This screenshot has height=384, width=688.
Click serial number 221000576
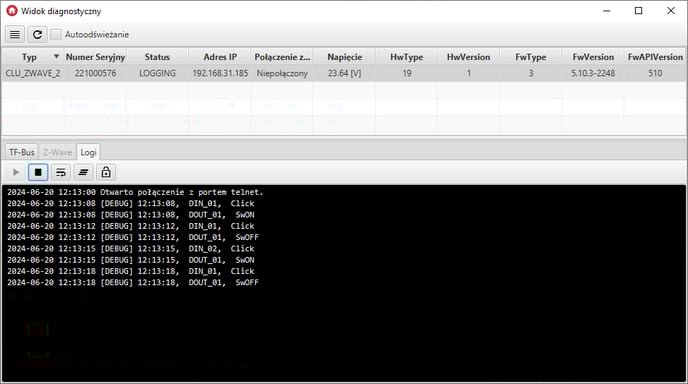pos(95,73)
